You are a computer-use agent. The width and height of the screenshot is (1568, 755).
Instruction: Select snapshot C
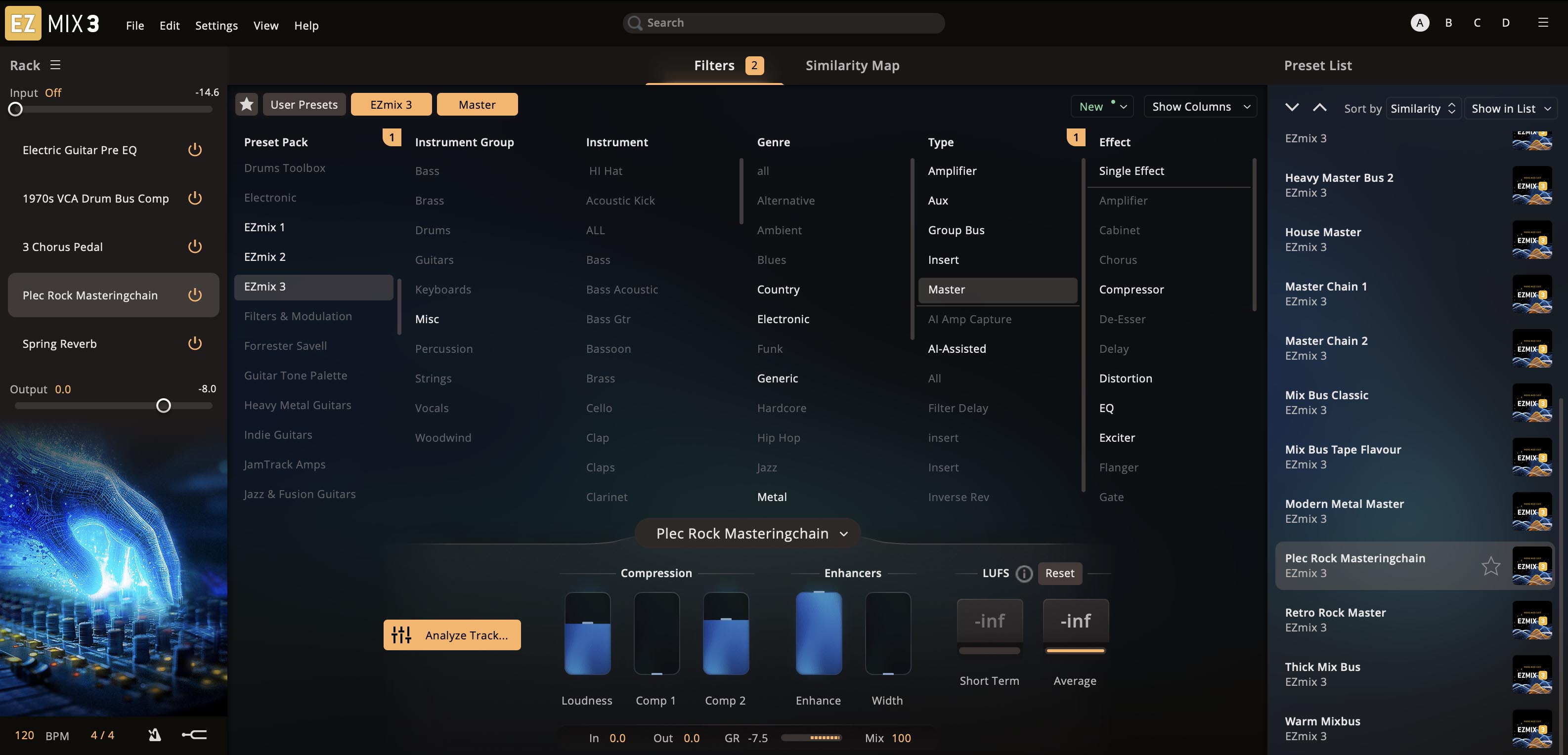click(1477, 23)
